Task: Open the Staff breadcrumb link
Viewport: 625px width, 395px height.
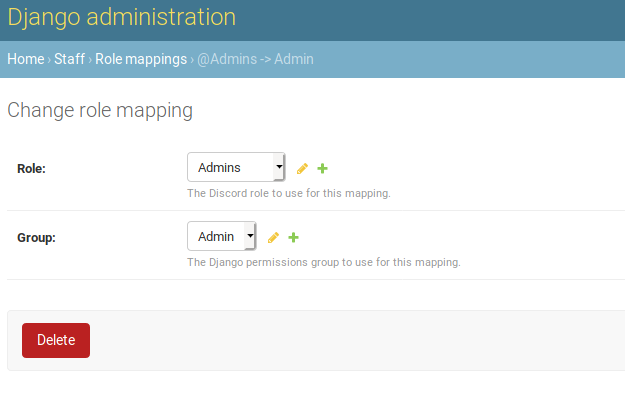Action: click(x=69, y=59)
